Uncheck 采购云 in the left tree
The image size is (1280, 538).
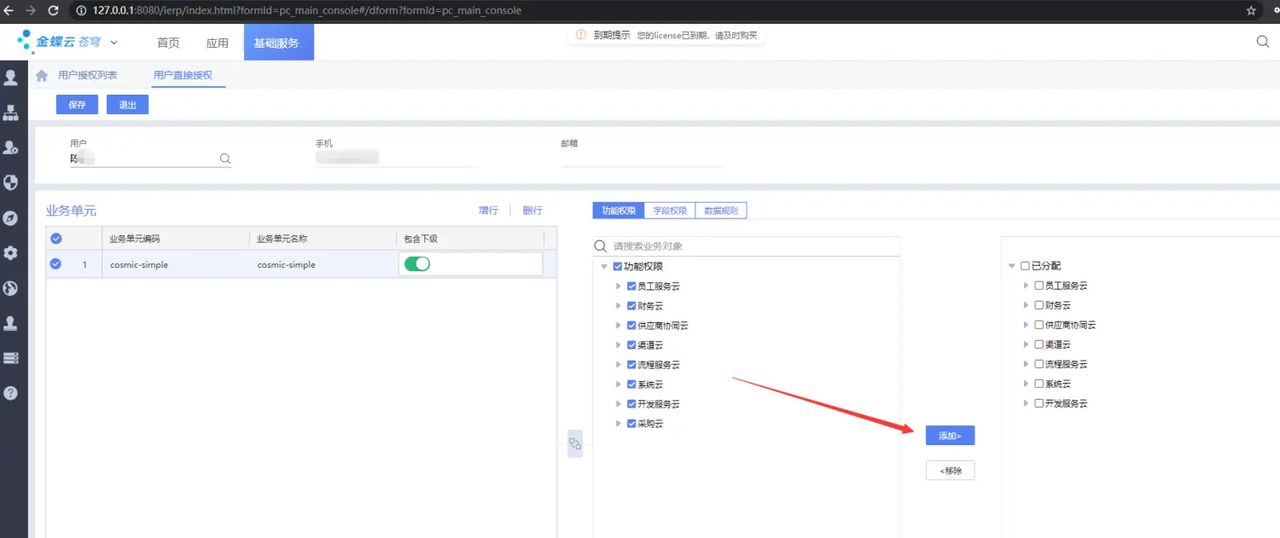tap(631, 424)
